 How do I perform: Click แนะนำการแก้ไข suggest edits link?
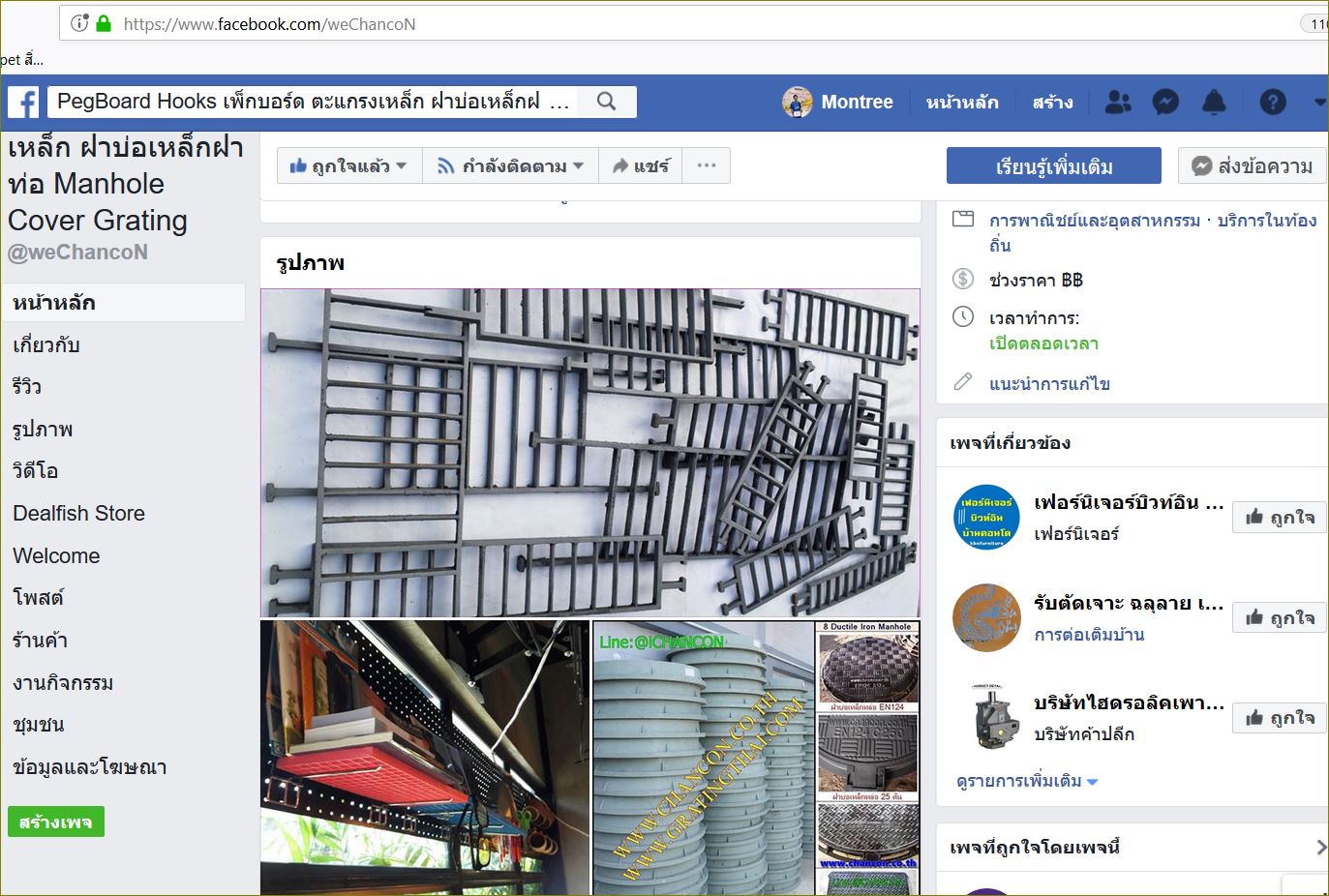(1049, 383)
